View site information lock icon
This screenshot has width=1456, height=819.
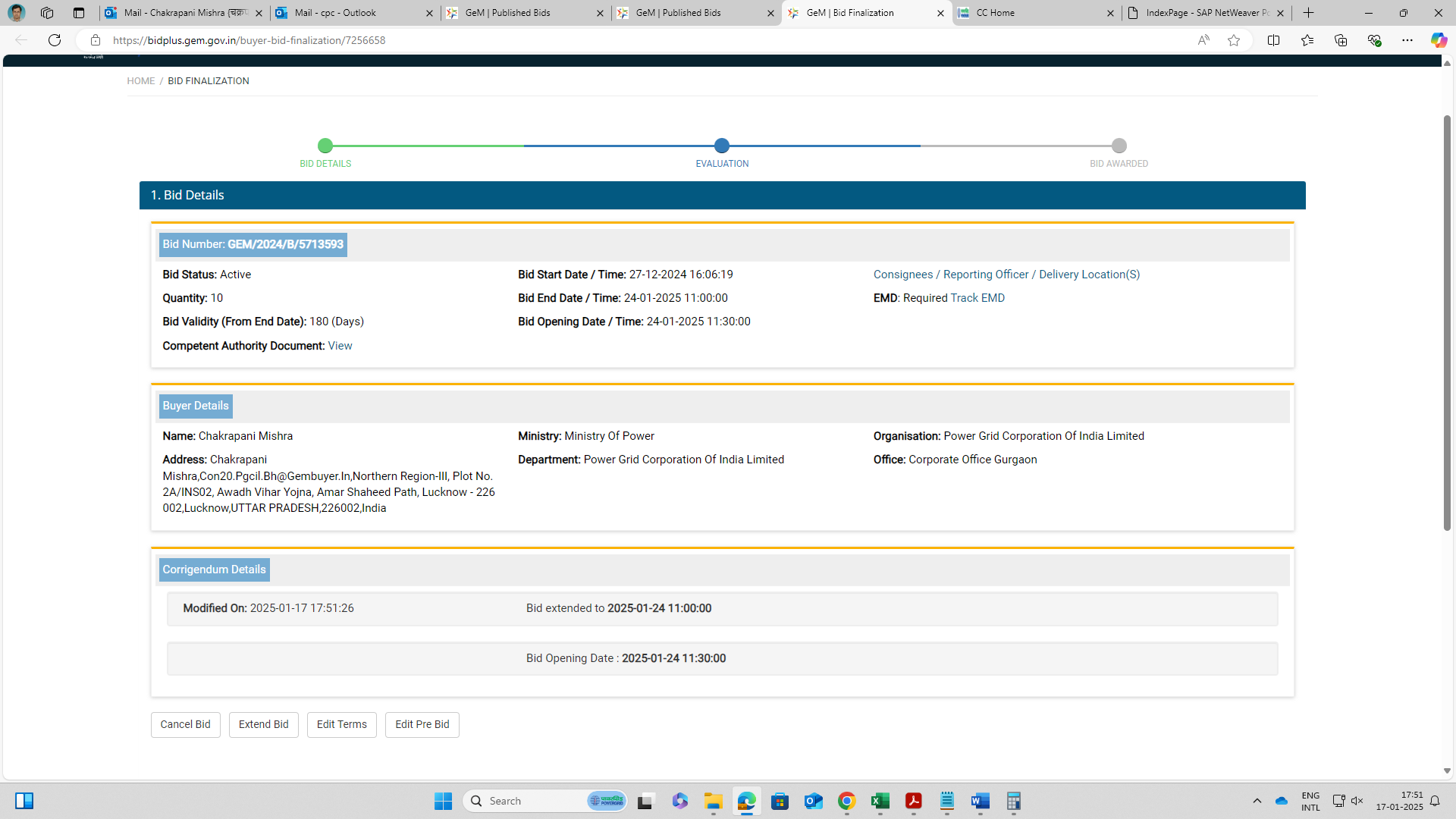[96, 40]
